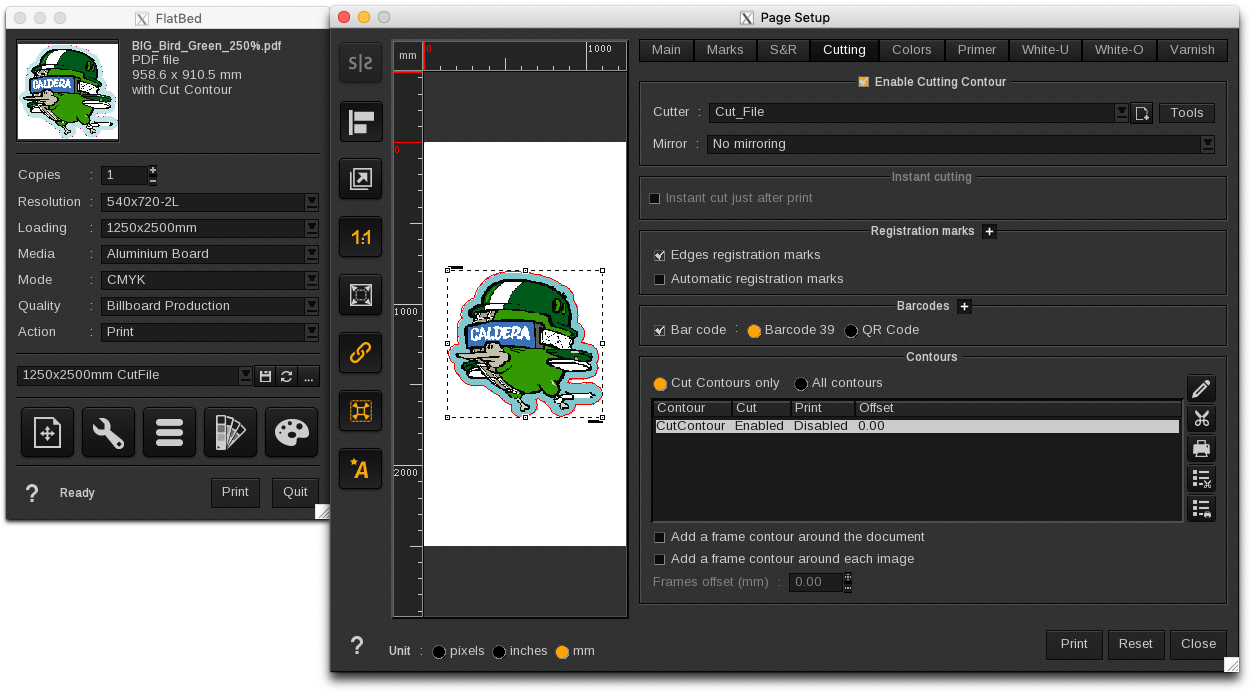Click the swatch book icon near the palette
The height and width of the screenshot is (694, 1253).
[x=230, y=432]
